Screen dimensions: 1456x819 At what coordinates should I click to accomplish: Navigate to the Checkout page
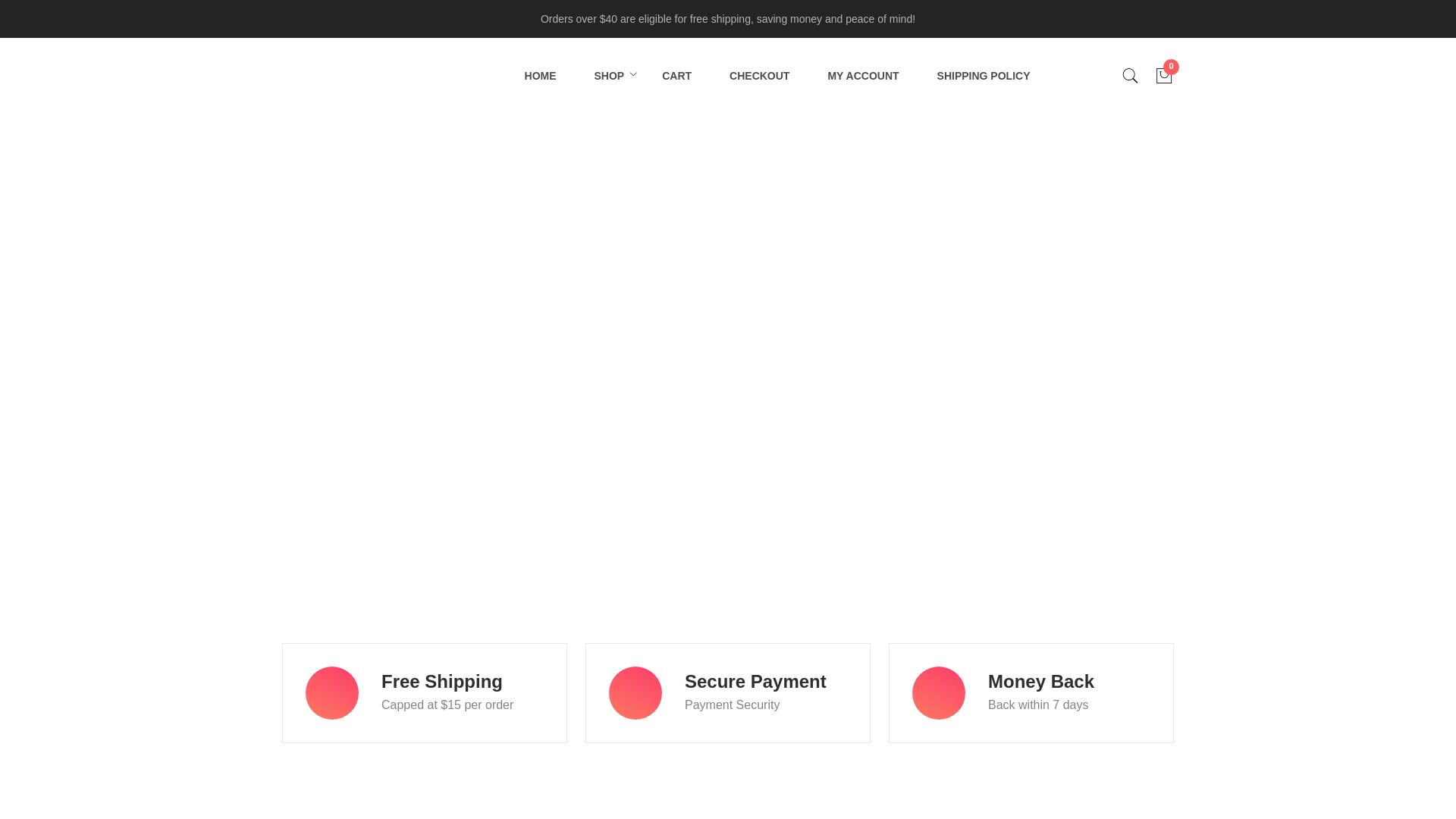pos(759,76)
